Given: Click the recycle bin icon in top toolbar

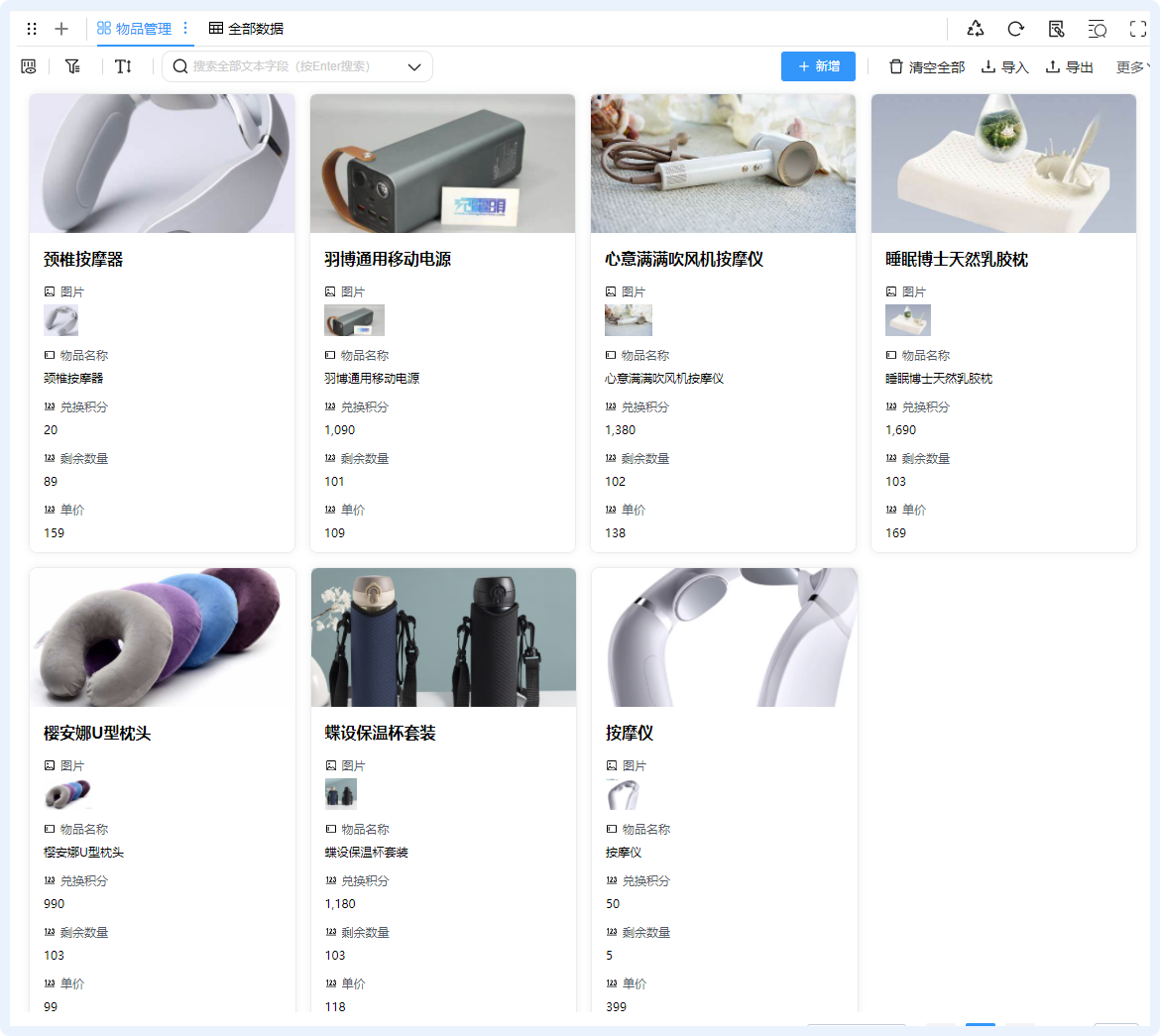Looking at the screenshot, I should [976, 29].
